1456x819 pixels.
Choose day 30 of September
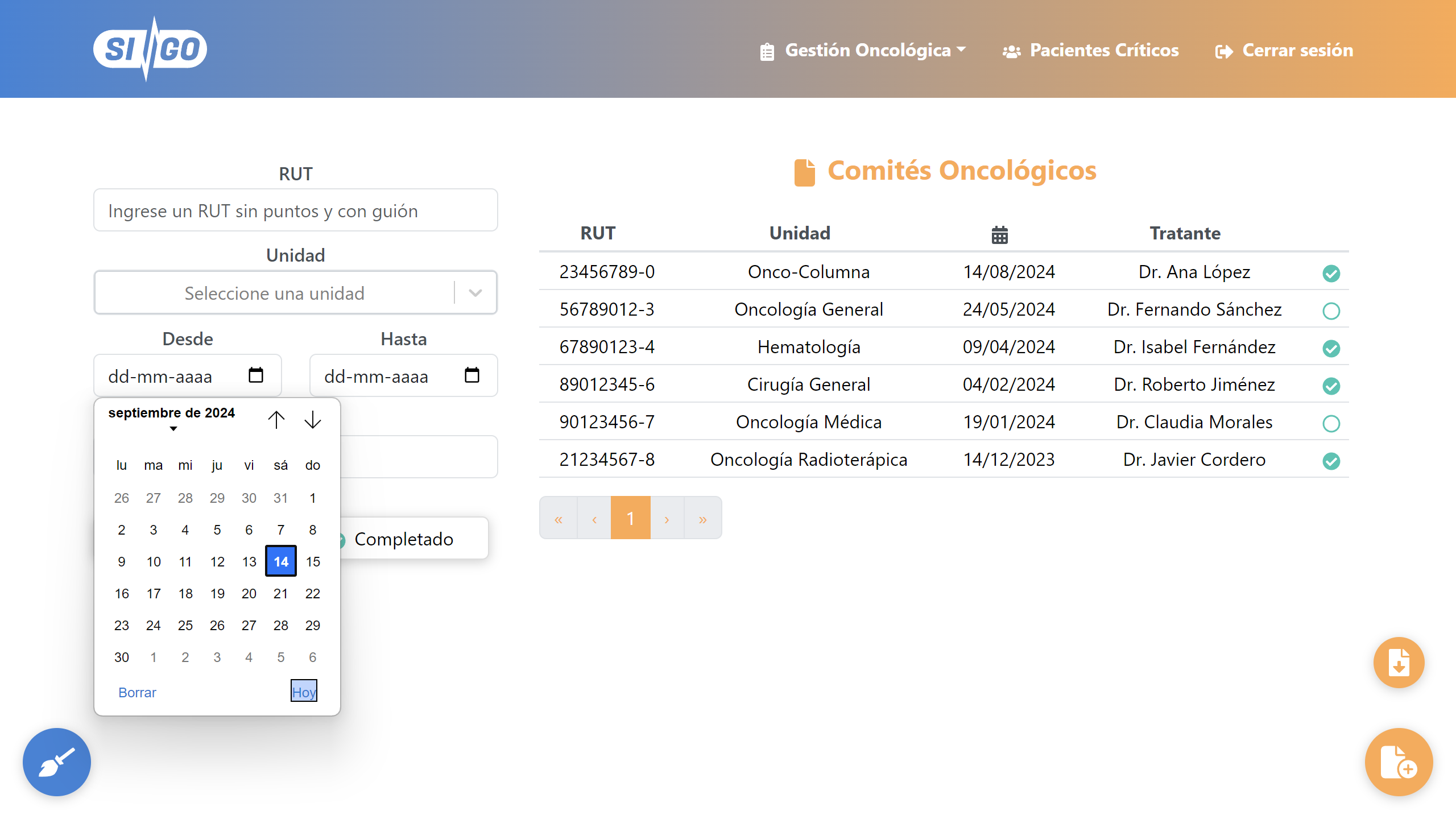(122, 657)
